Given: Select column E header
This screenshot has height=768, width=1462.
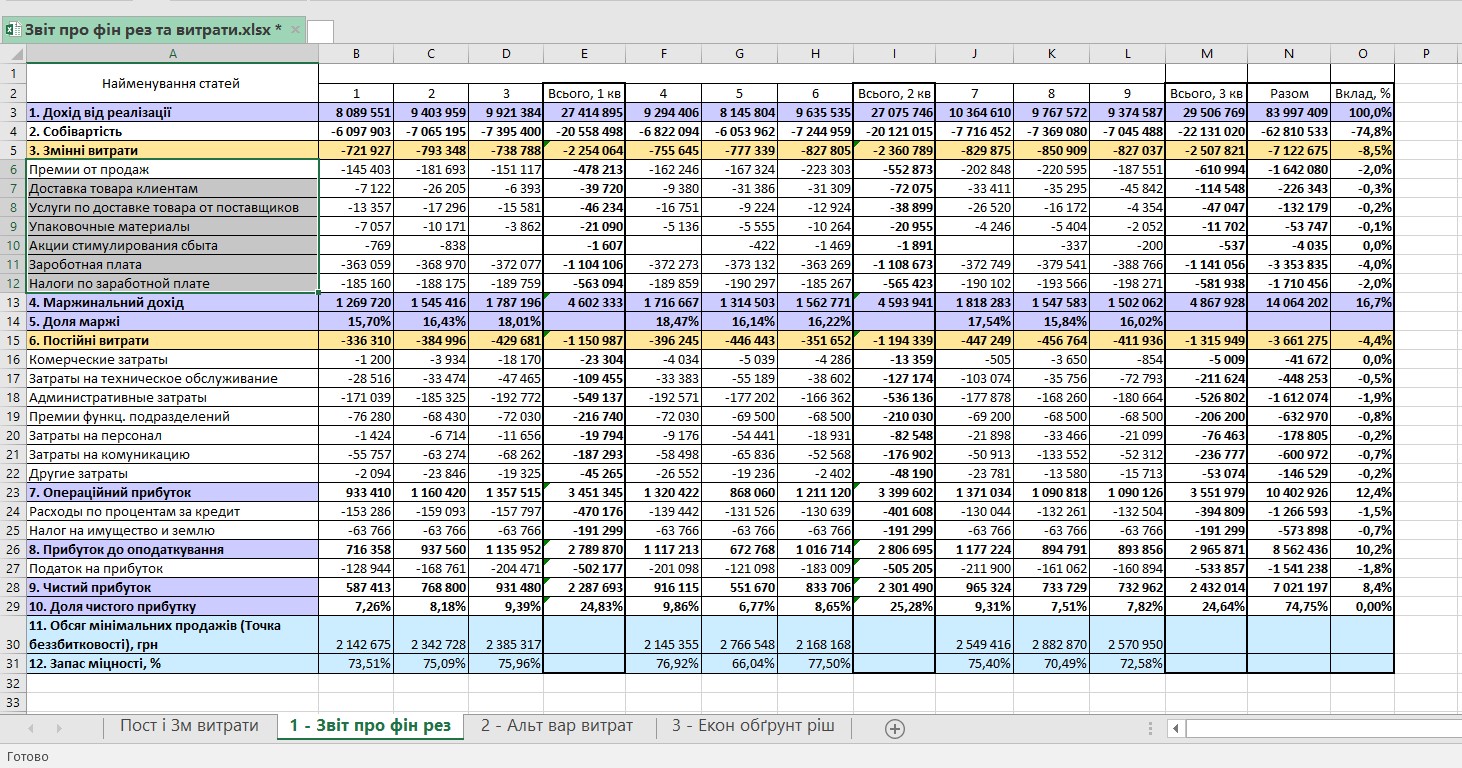Looking at the screenshot, I should [x=584, y=53].
